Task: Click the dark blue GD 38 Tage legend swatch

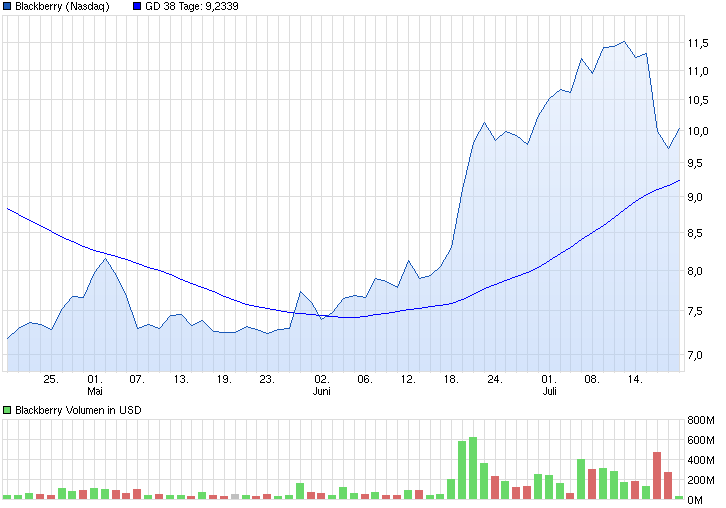Action: point(137,7)
